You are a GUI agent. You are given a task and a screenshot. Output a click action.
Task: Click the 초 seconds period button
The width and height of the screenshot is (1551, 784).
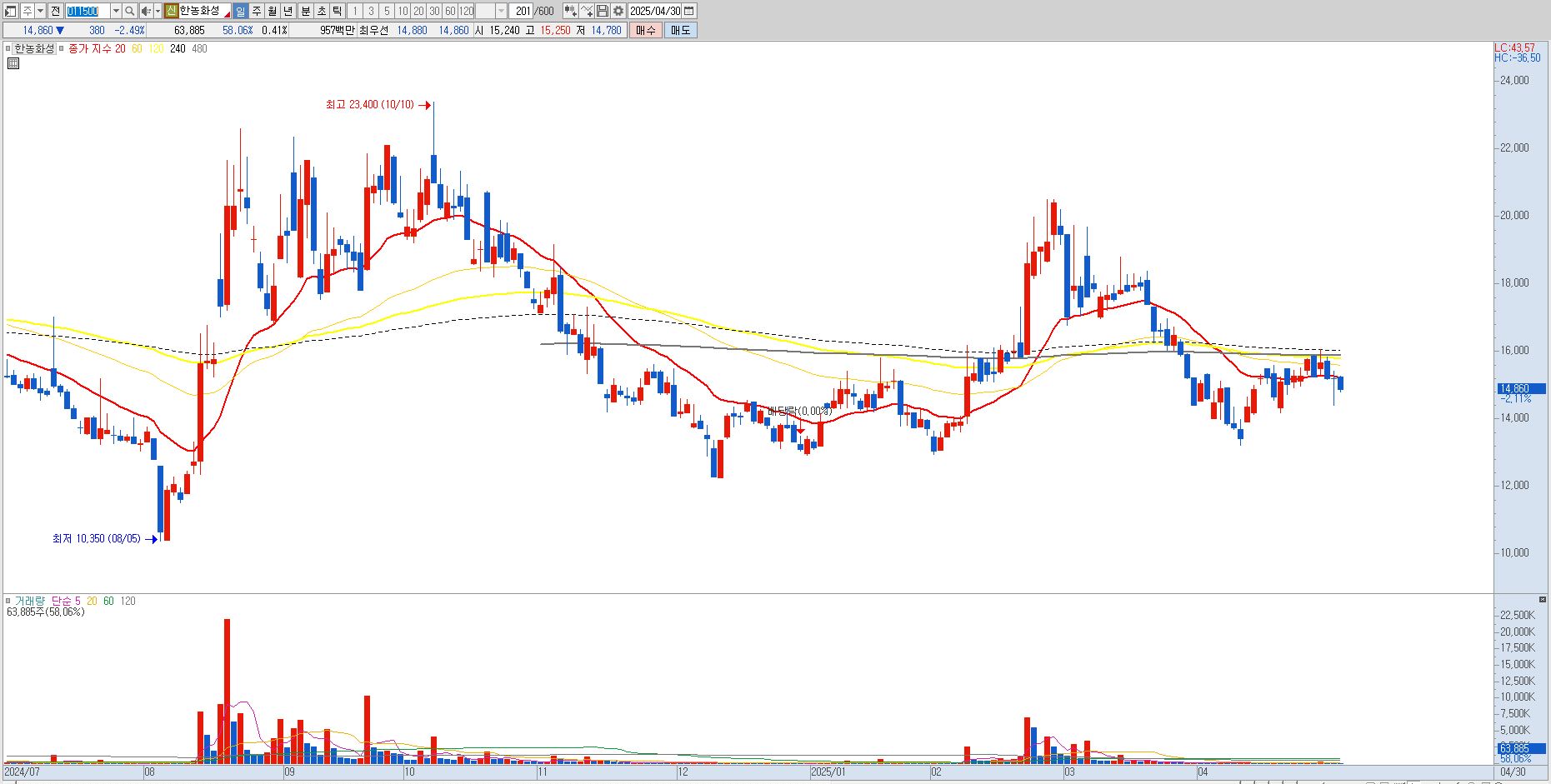click(x=321, y=11)
